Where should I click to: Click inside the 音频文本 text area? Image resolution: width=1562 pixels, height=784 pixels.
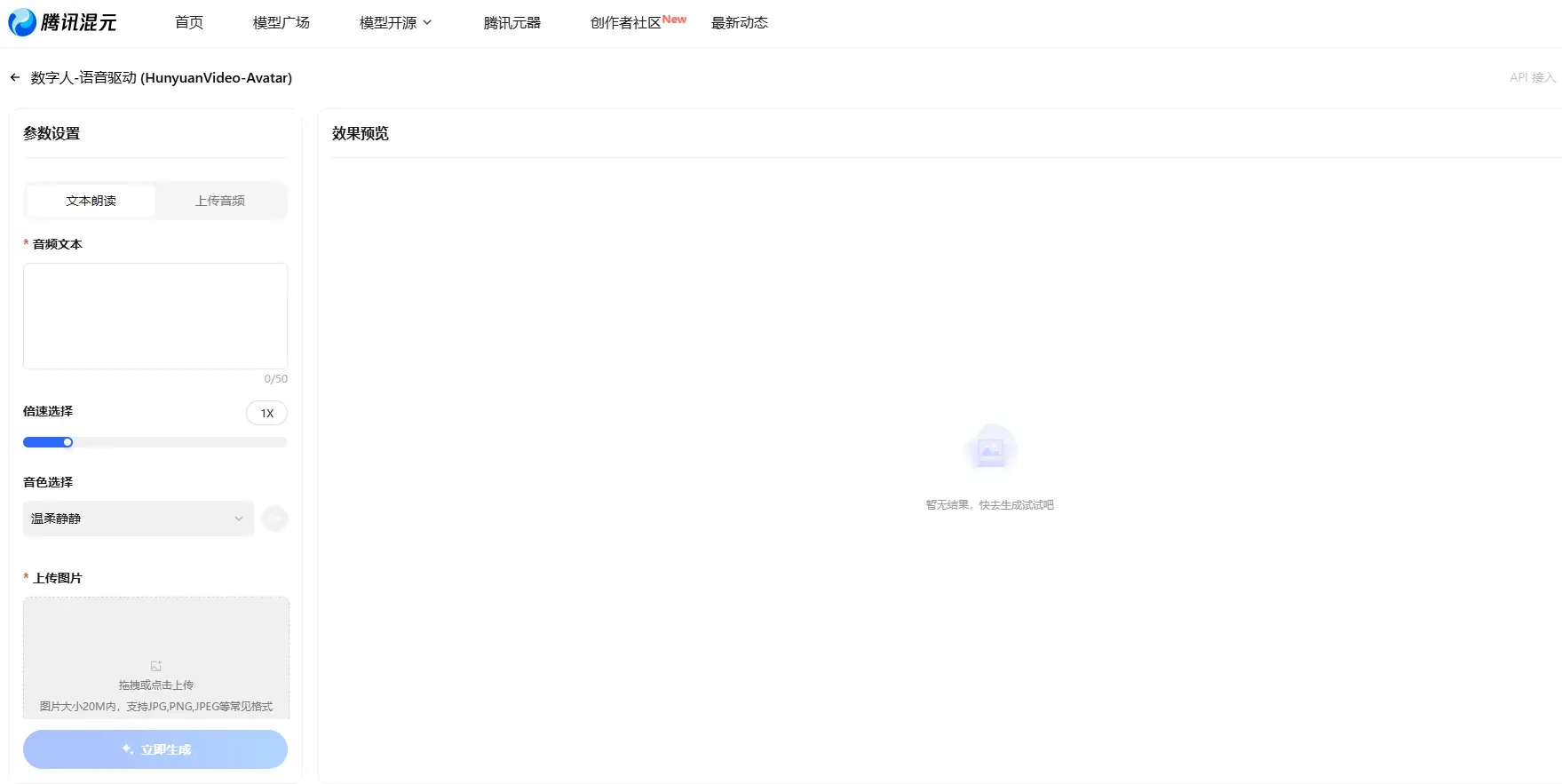coord(155,316)
